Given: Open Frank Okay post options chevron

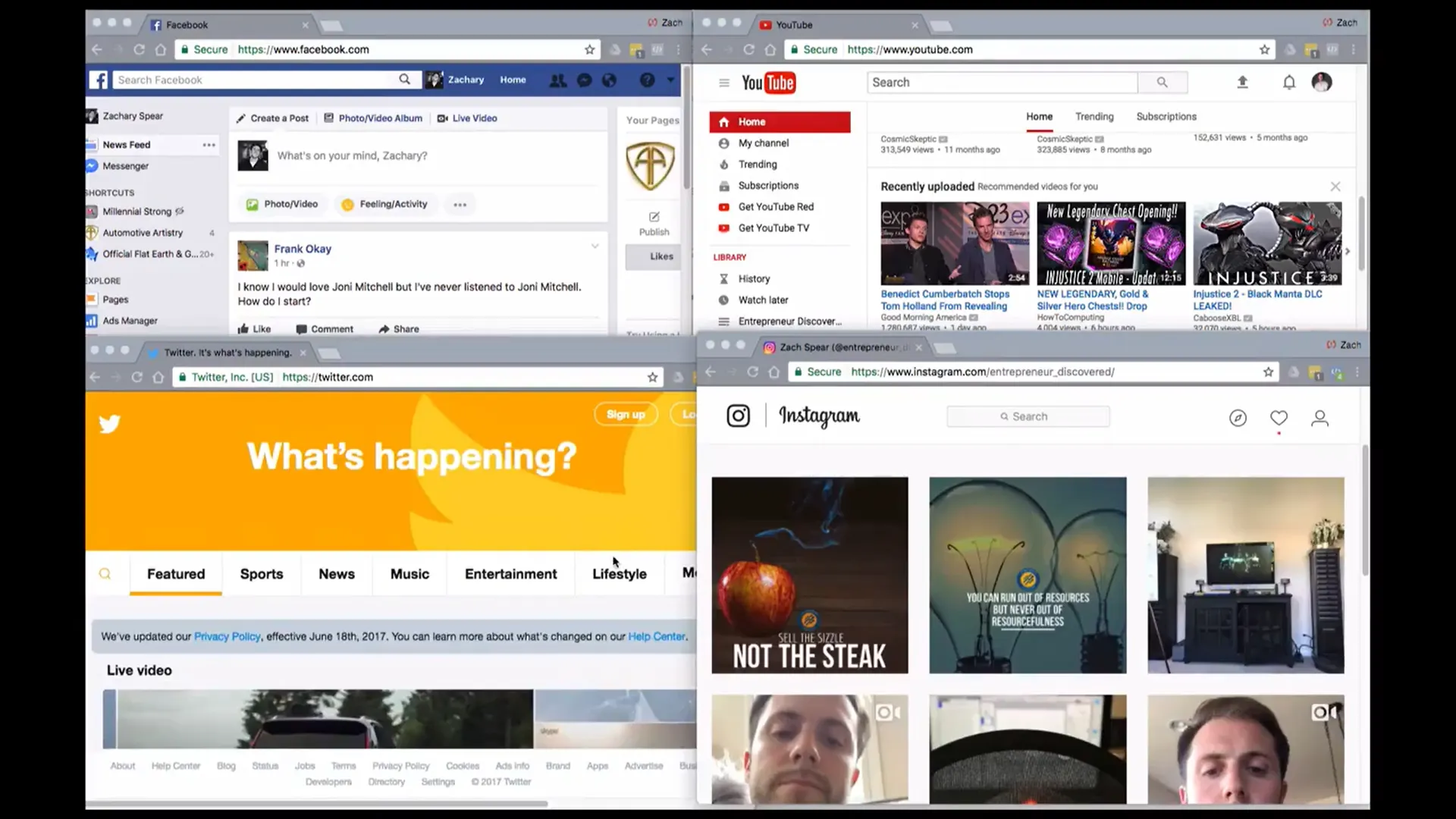Looking at the screenshot, I should coord(595,246).
